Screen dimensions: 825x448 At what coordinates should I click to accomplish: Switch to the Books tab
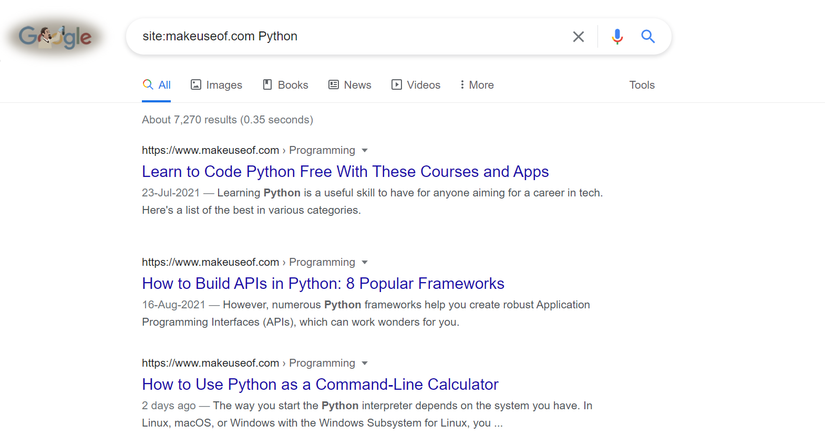[285, 85]
